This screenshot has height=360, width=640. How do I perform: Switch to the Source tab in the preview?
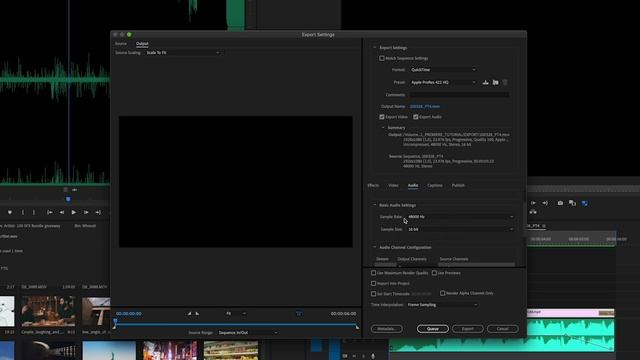coord(121,44)
